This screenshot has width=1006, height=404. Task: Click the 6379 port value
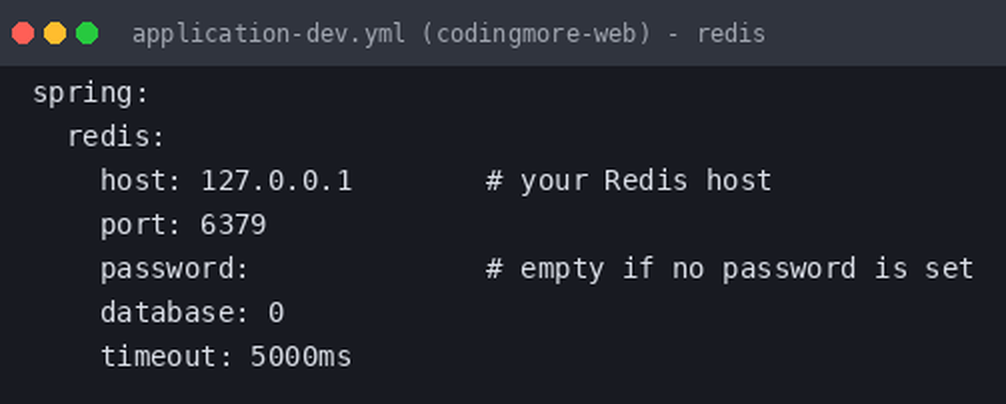tap(234, 224)
